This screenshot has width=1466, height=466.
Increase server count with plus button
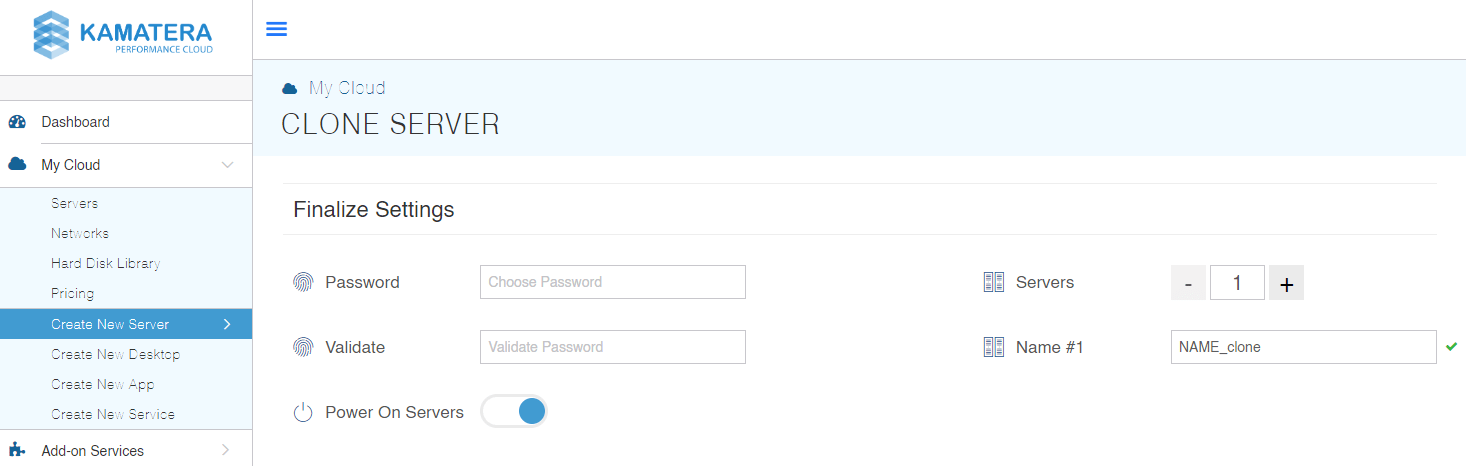click(1286, 283)
